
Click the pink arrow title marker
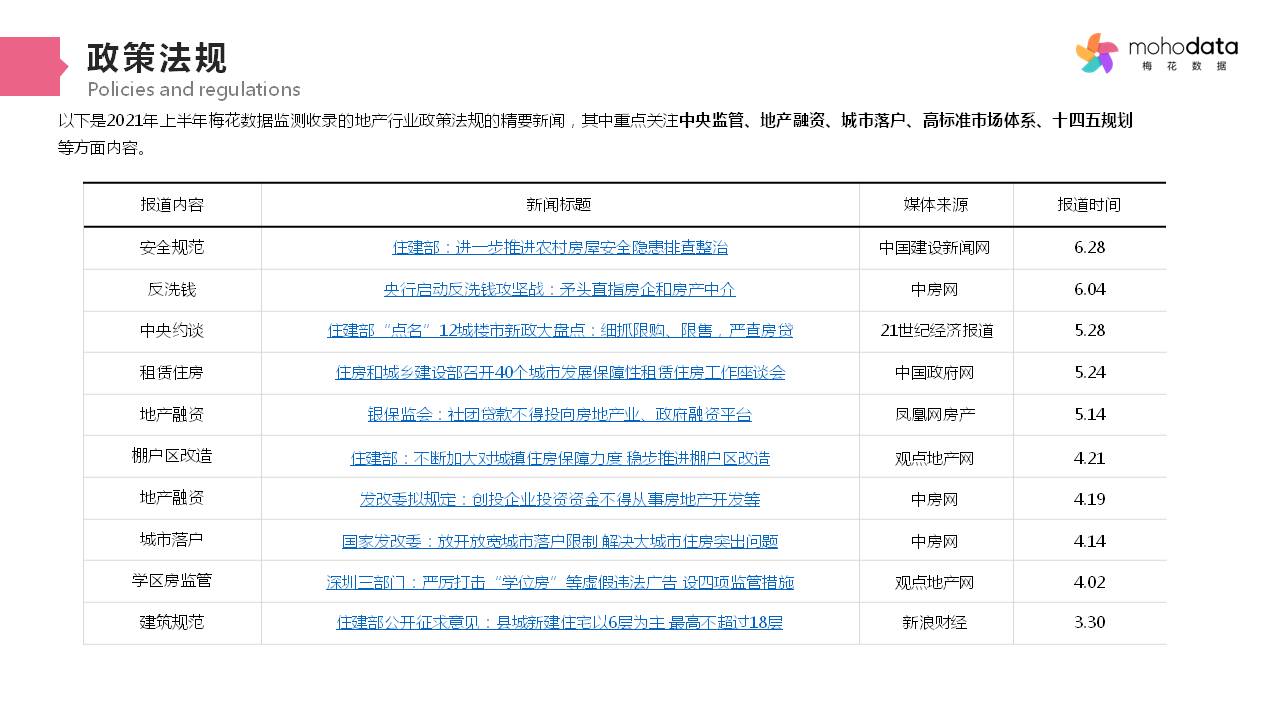(x=32, y=66)
